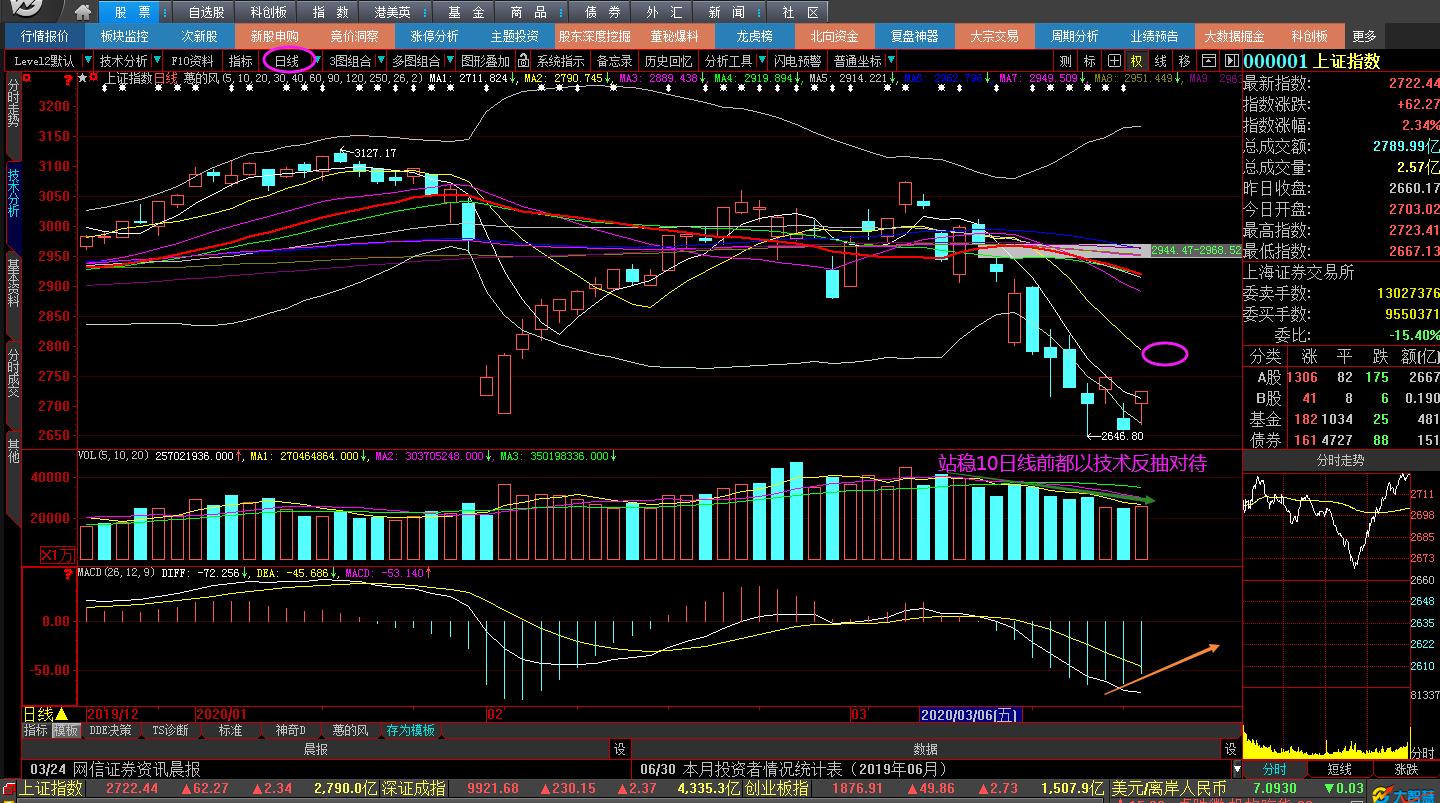The height and width of the screenshot is (803, 1440).
Task: Expand the 普通坐标 dropdown
Action: tap(889, 61)
